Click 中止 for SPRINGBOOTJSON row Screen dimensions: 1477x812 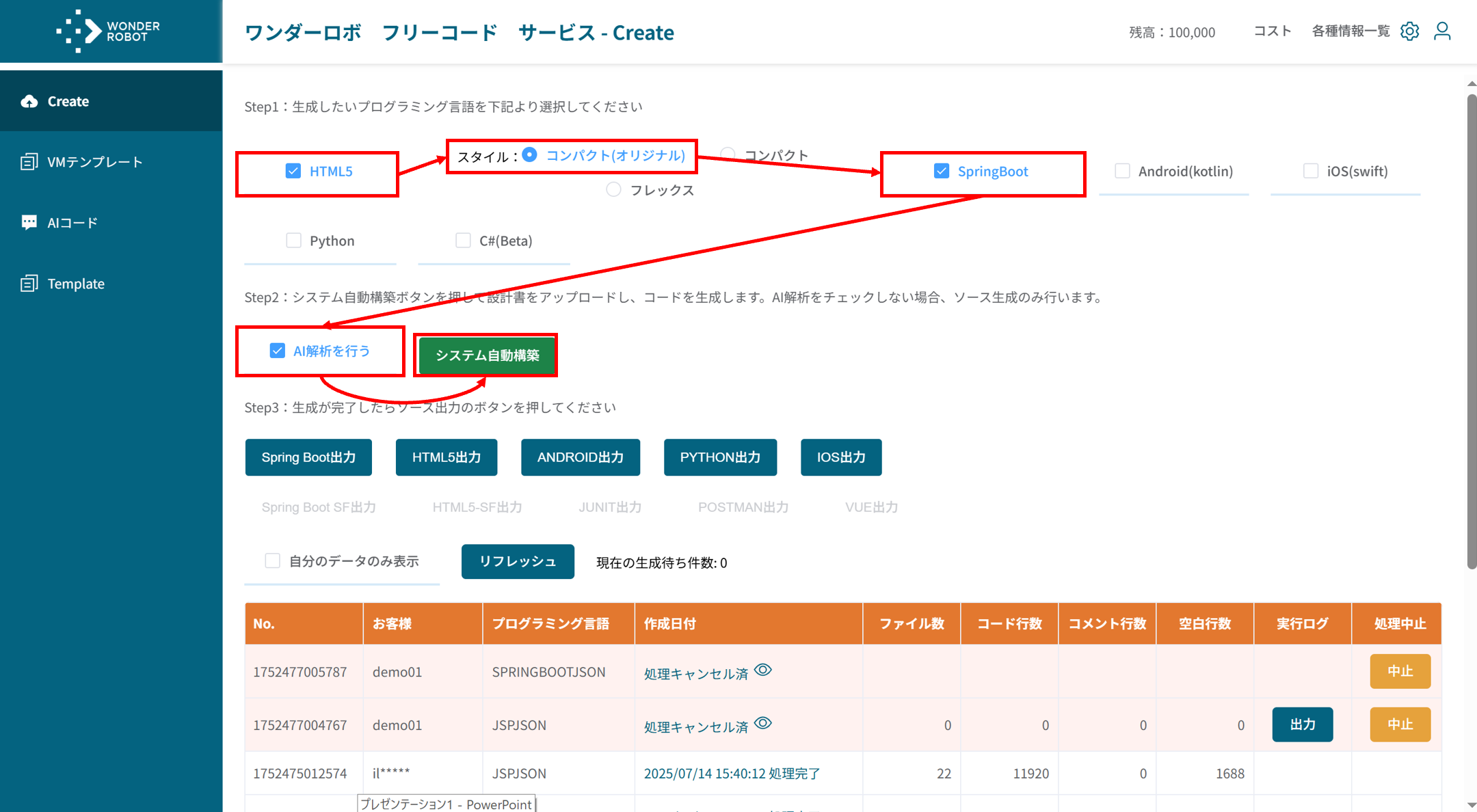1400,671
